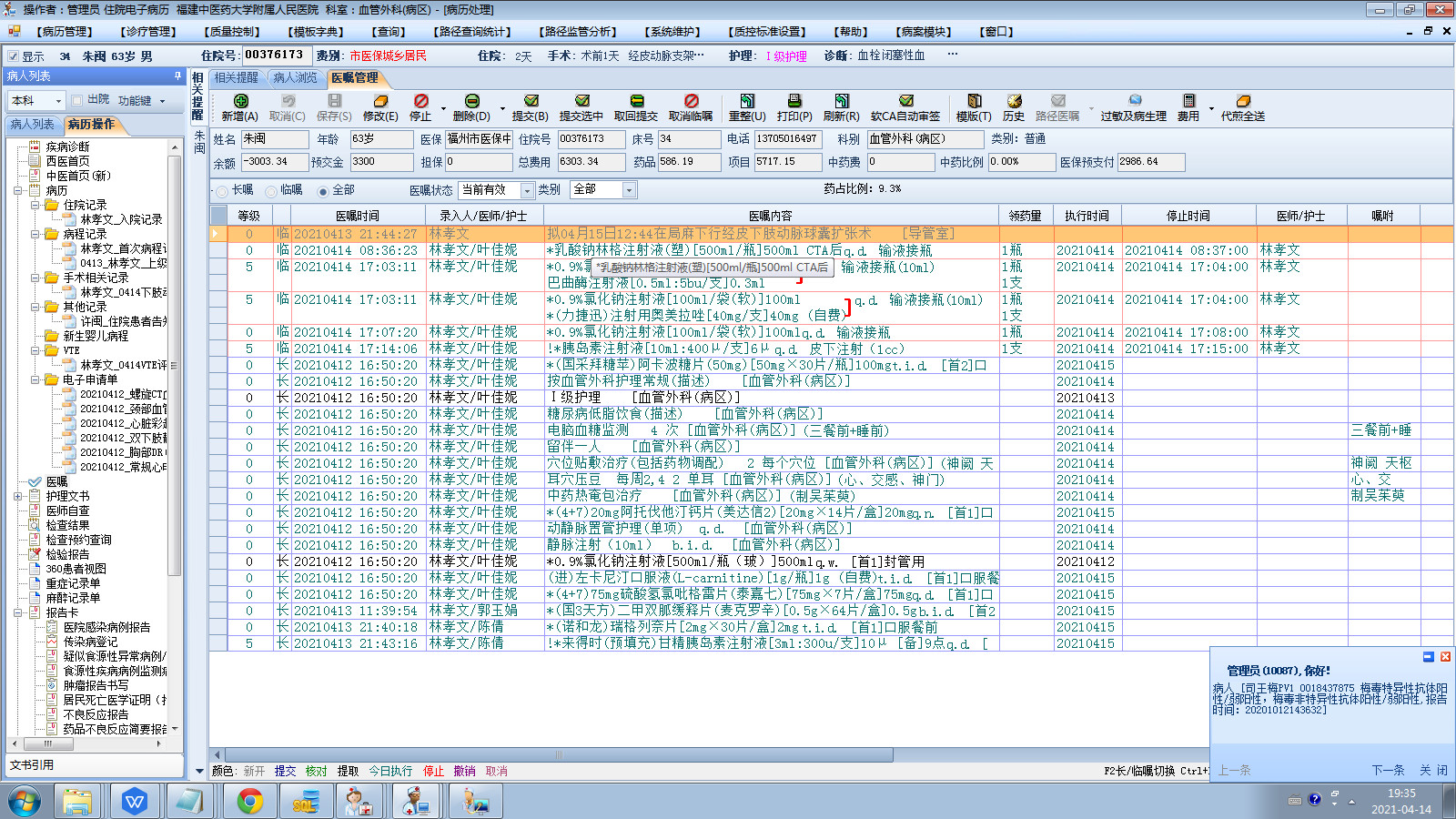
Task: Click the 代煎全送 icon
Action: 1243,101
